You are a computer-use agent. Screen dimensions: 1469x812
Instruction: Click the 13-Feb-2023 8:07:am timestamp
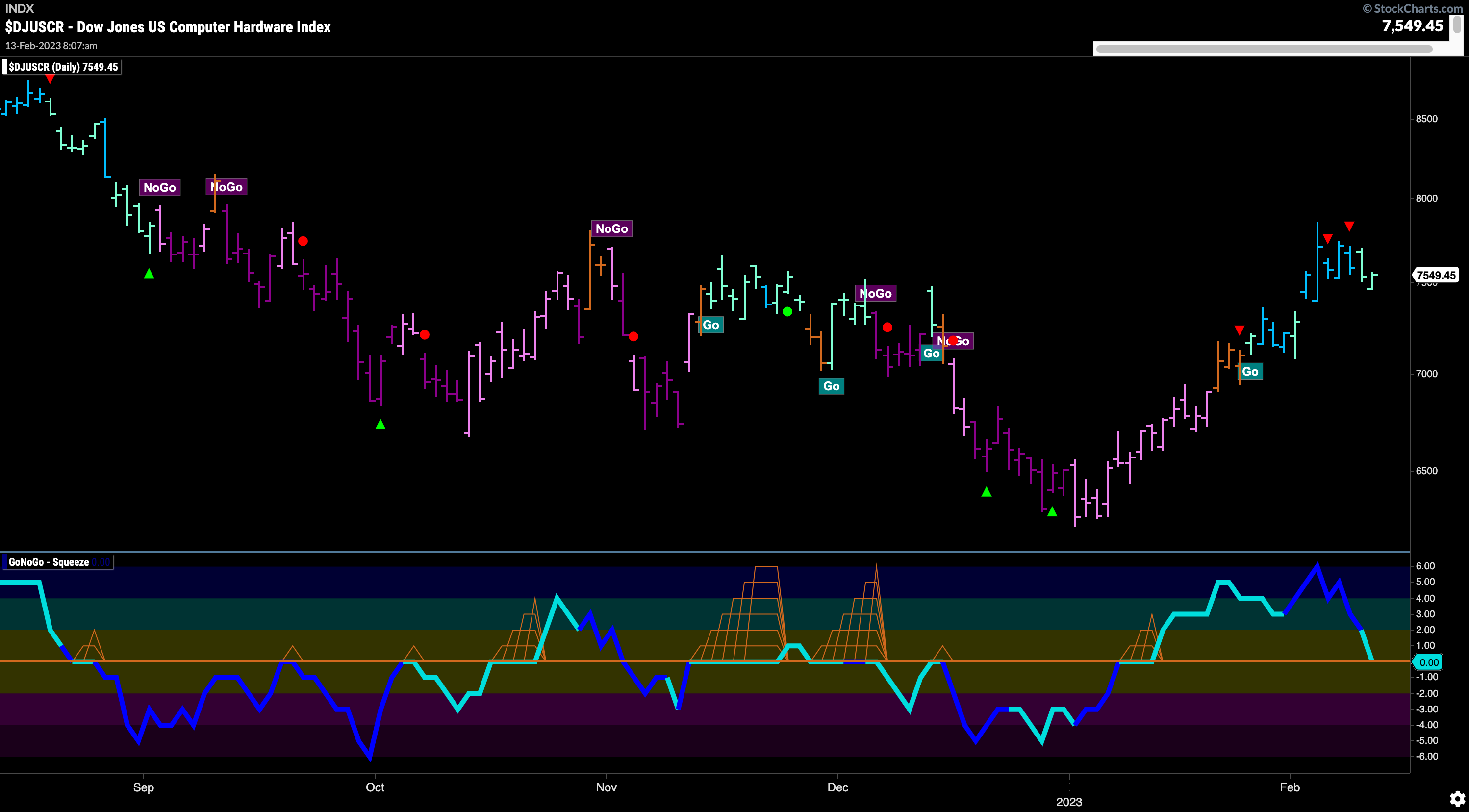point(51,46)
